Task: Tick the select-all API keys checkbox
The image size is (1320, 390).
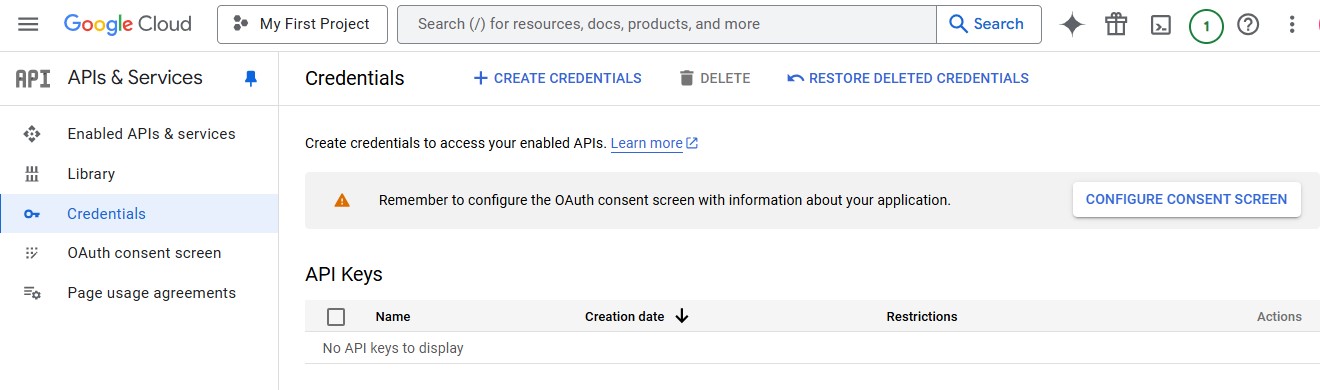Action: point(336,317)
